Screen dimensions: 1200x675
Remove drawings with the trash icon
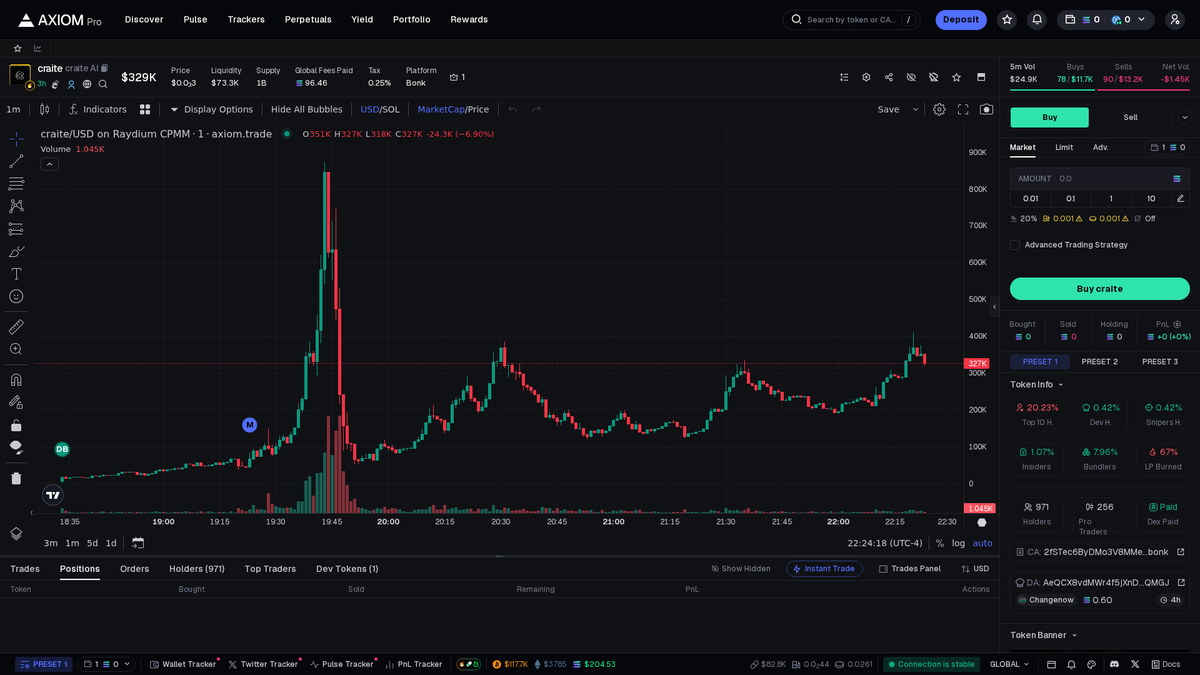(16, 478)
